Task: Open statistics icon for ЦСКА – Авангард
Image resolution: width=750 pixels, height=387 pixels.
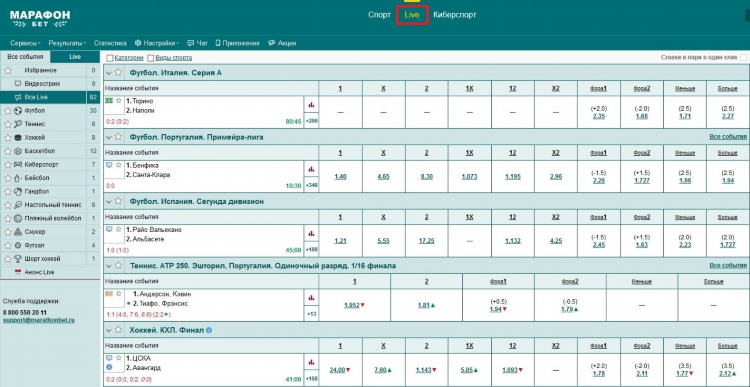Action: tap(311, 362)
